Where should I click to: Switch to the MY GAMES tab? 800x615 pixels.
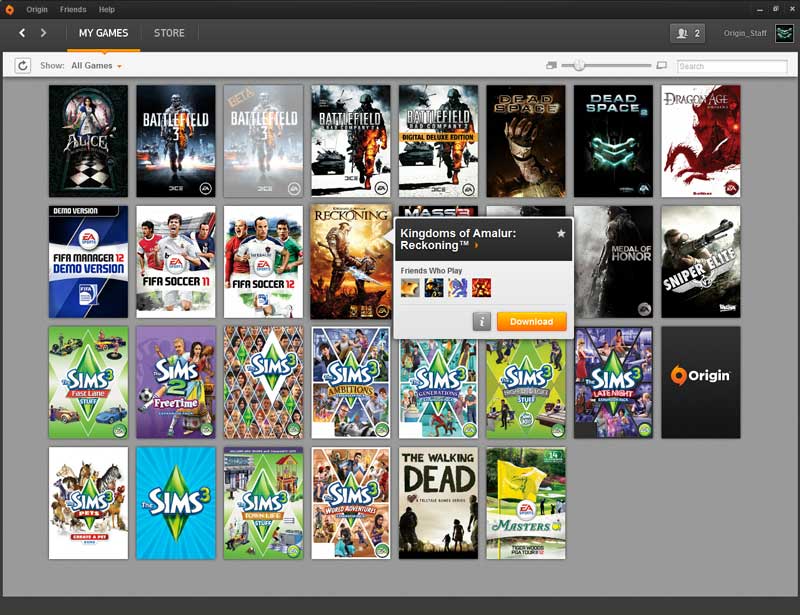[x=104, y=33]
